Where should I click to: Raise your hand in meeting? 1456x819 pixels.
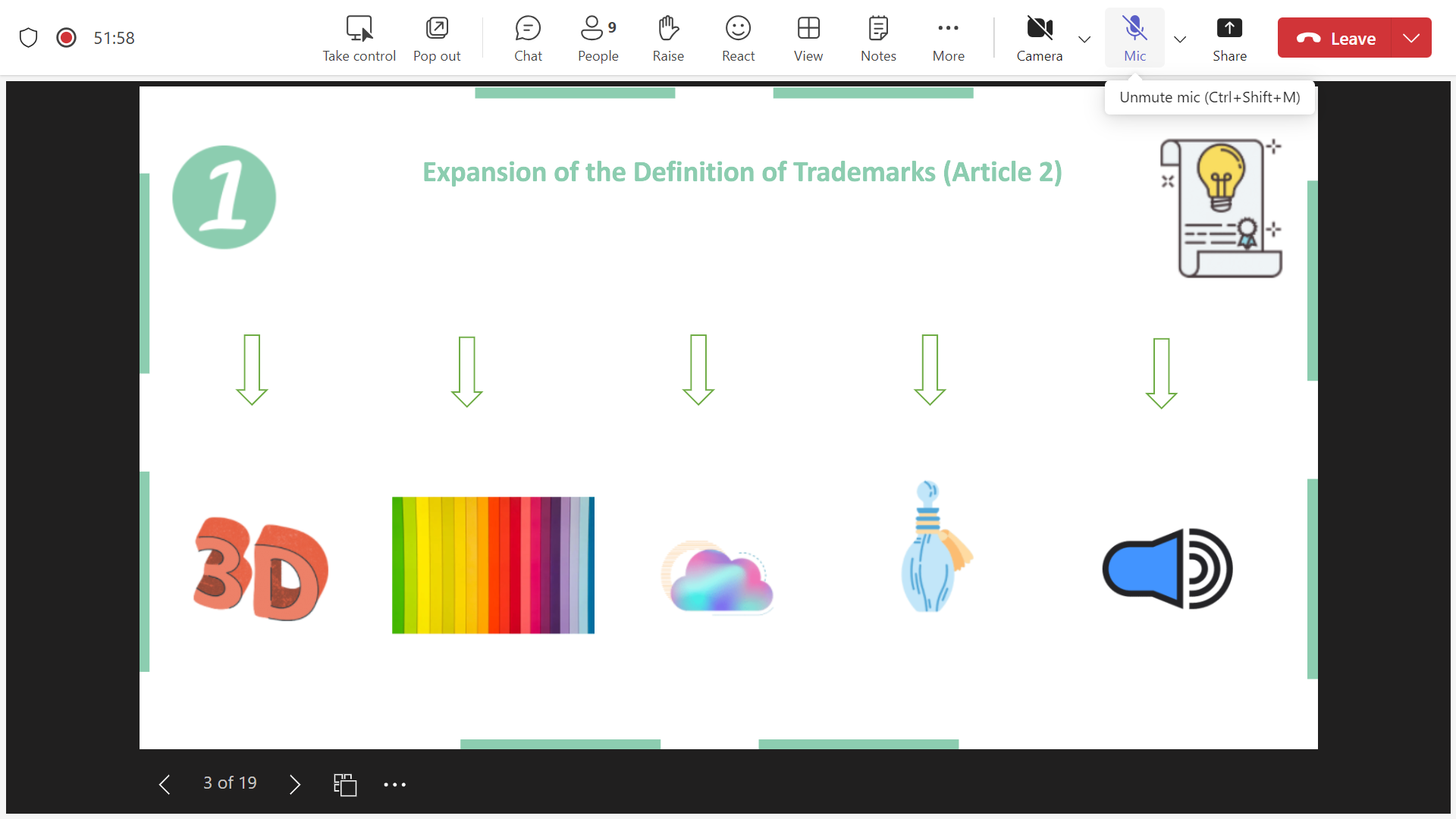[x=668, y=38]
